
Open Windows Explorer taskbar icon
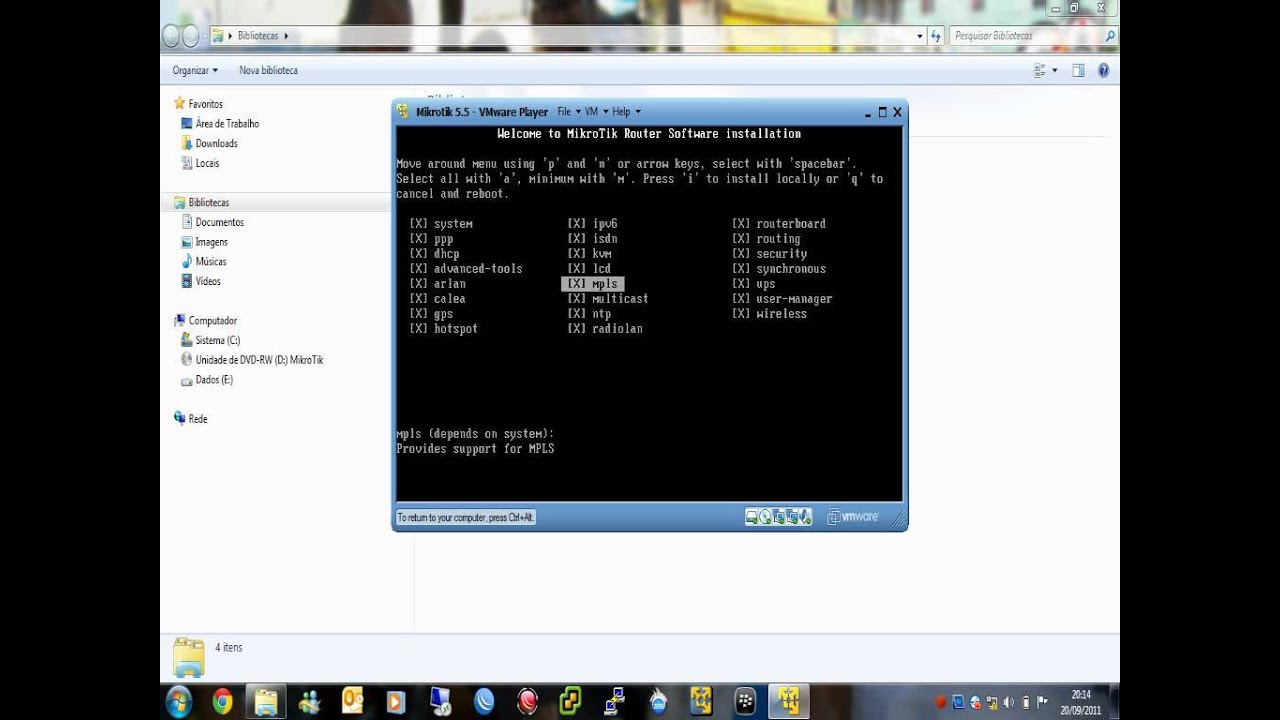tap(266, 702)
